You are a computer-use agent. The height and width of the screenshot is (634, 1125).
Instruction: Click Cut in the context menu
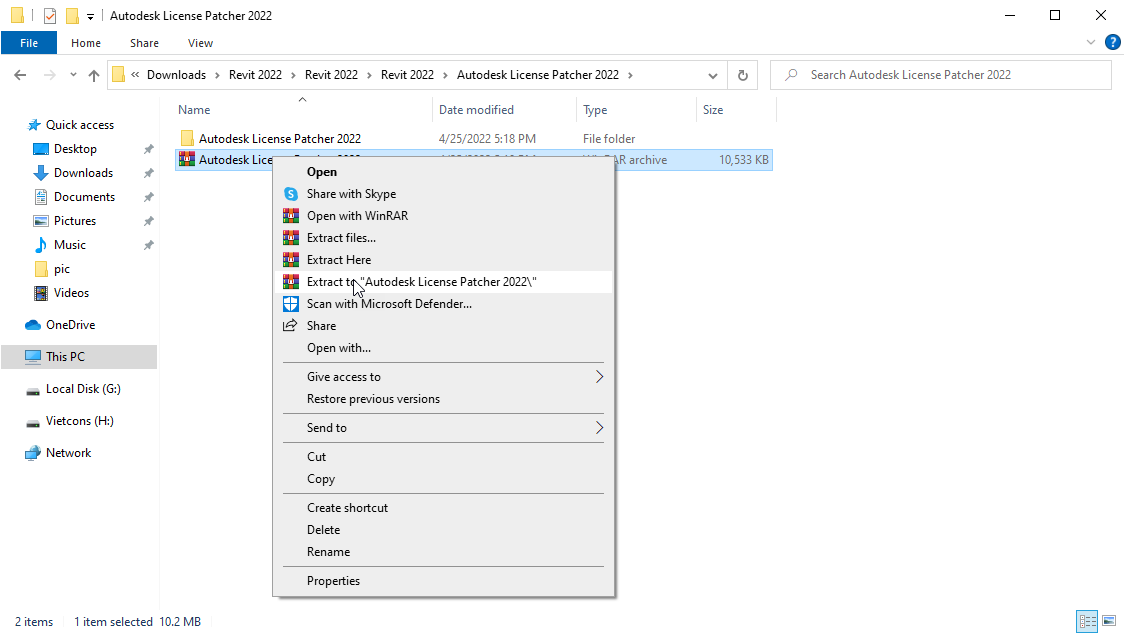coord(316,457)
